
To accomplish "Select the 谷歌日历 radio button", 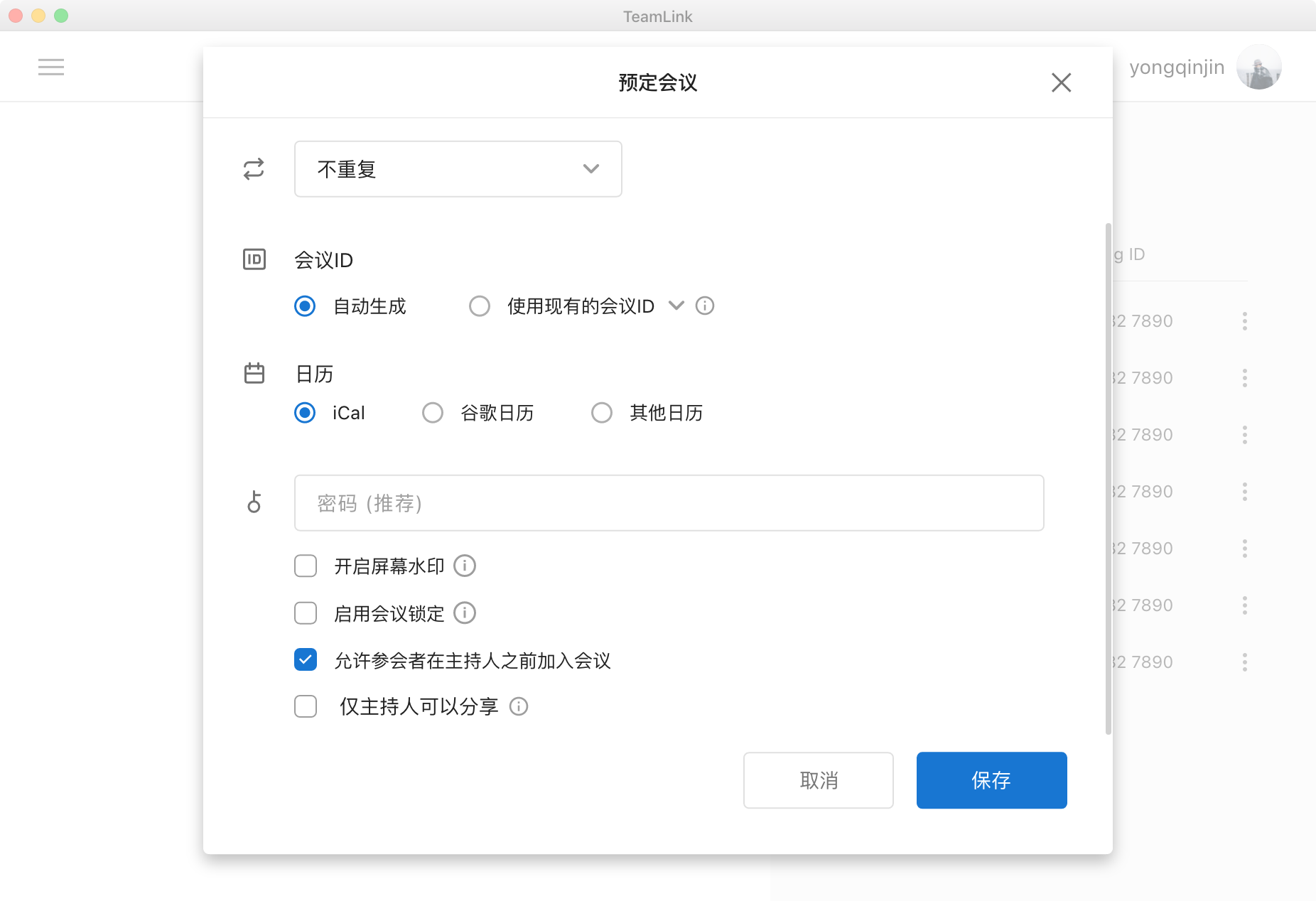I will [433, 413].
